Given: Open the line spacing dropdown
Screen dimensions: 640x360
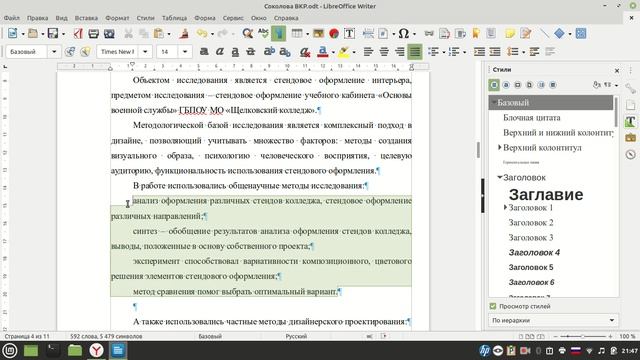Looking at the screenshot, I should point(523,52).
